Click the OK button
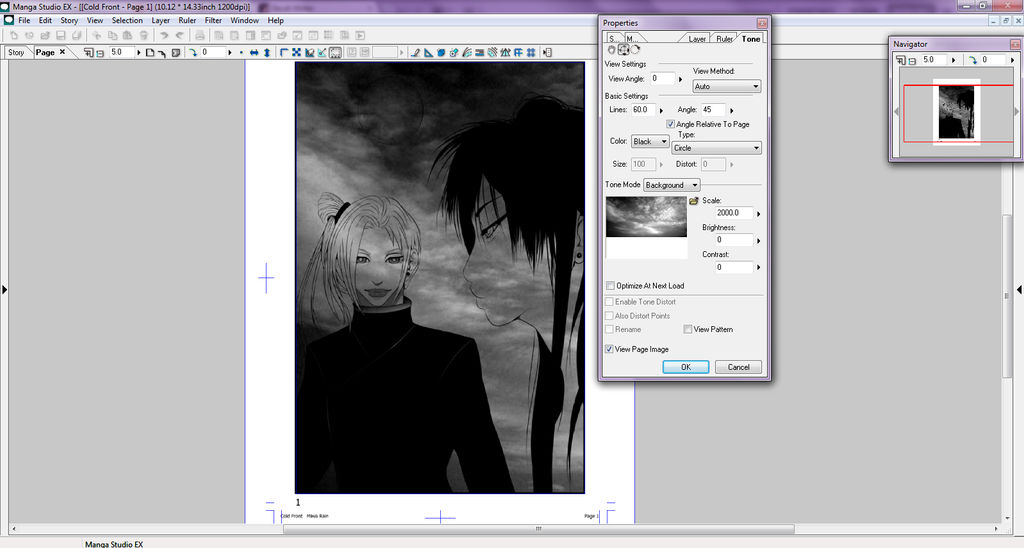1024x548 pixels. (685, 367)
